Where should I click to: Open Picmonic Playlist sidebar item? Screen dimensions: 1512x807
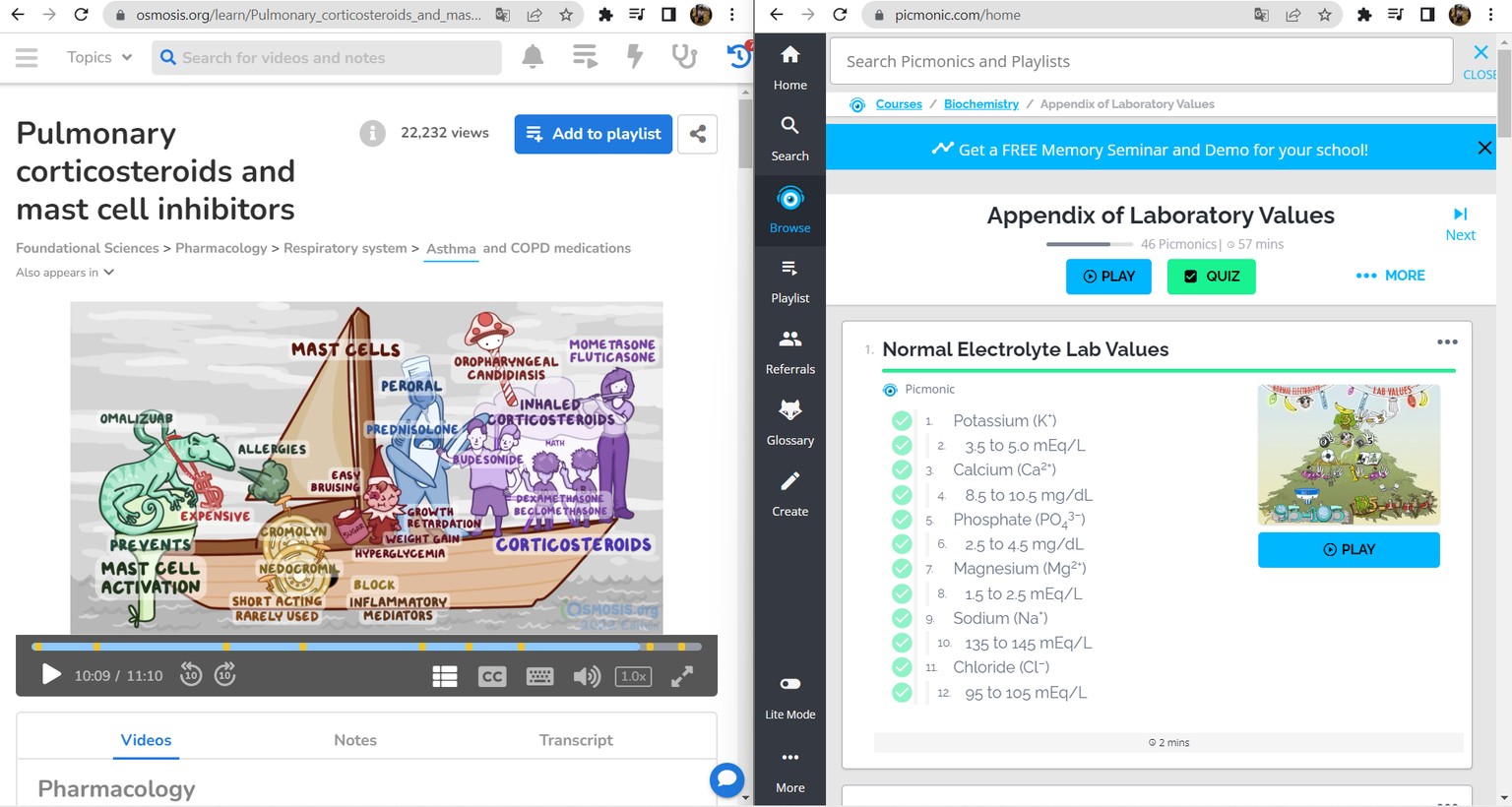tap(789, 281)
